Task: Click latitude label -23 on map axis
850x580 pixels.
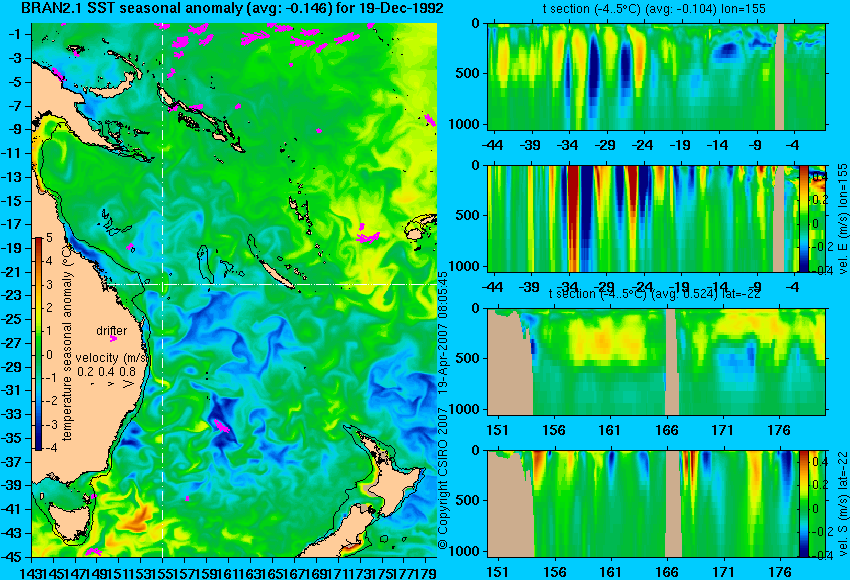Action: 11,295
